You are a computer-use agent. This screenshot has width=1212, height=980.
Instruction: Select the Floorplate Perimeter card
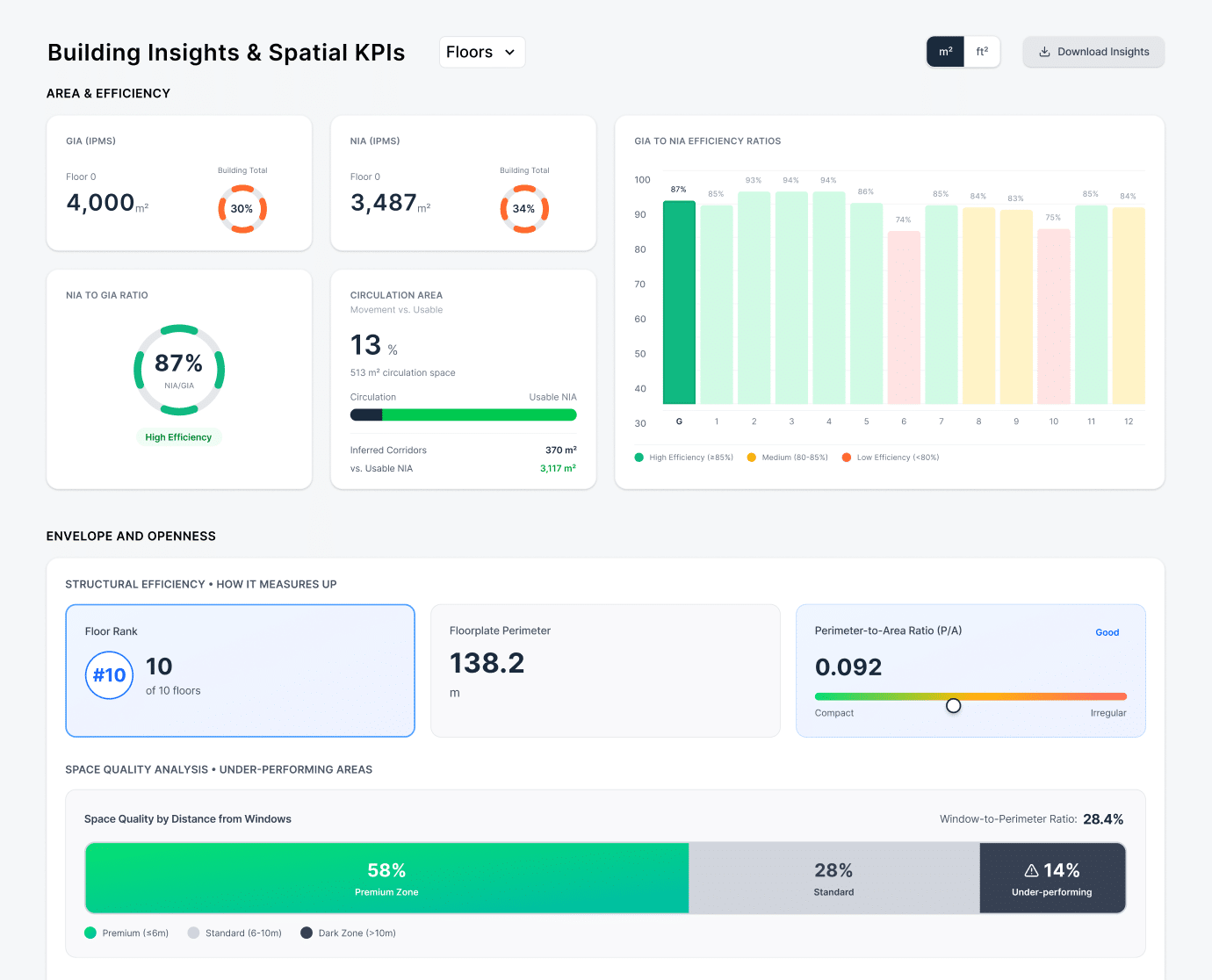pos(605,671)
